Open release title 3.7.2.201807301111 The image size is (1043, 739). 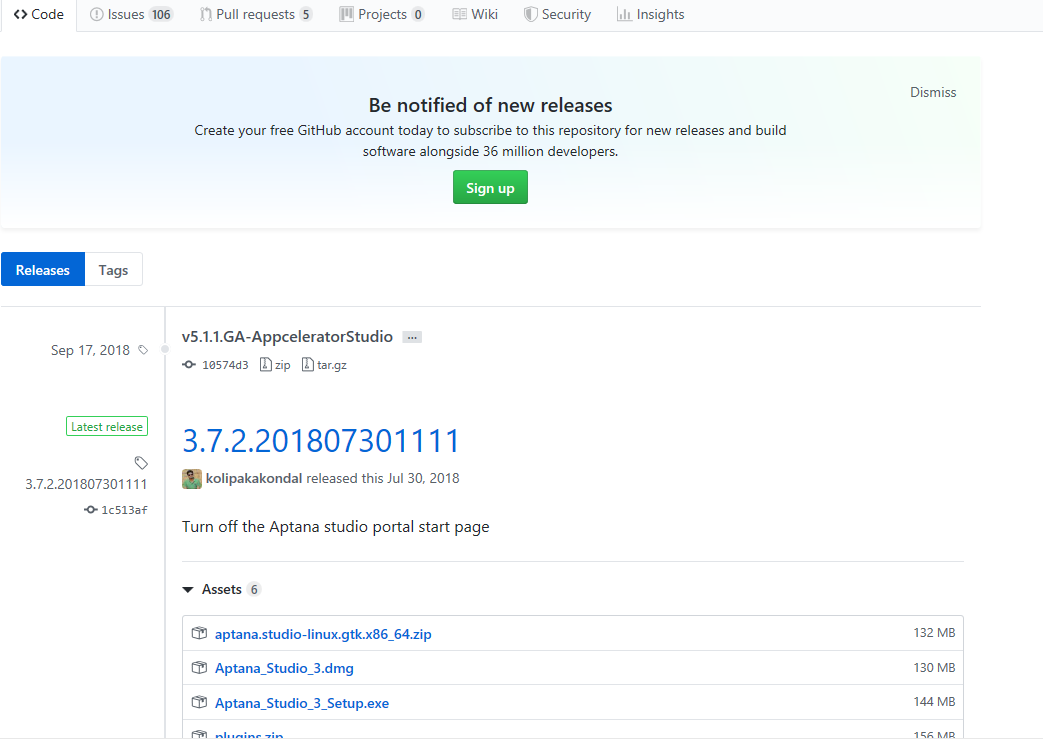pos(321,441)
